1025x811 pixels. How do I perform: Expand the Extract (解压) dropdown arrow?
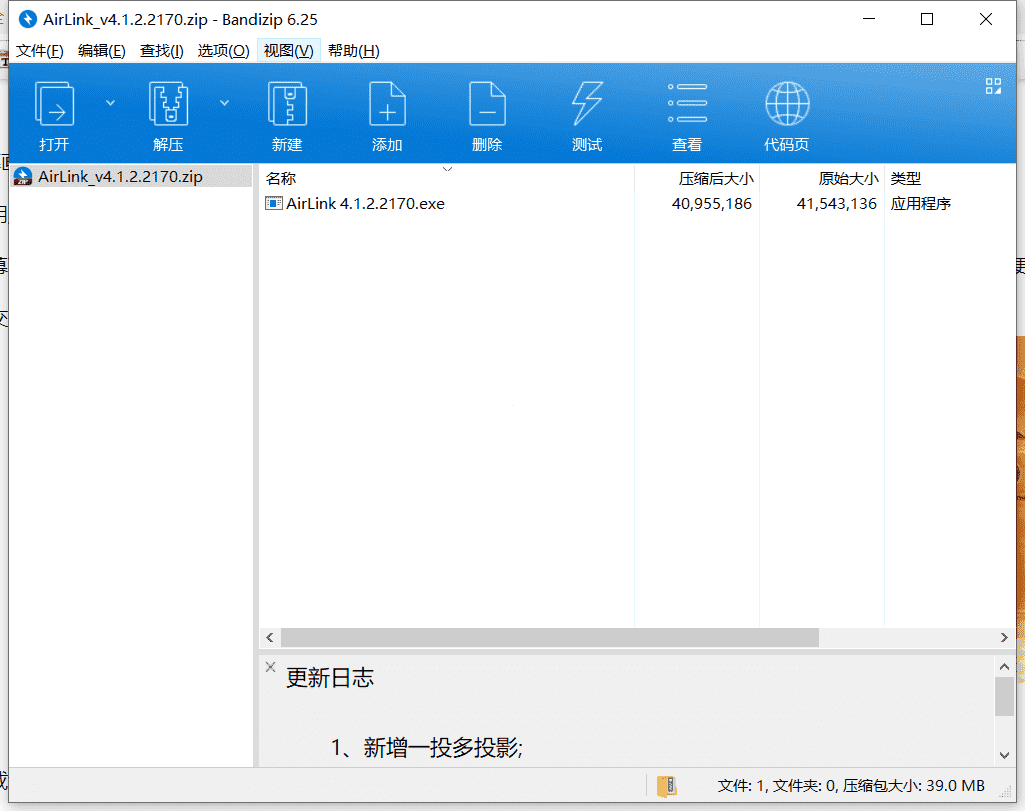[224, 103]
